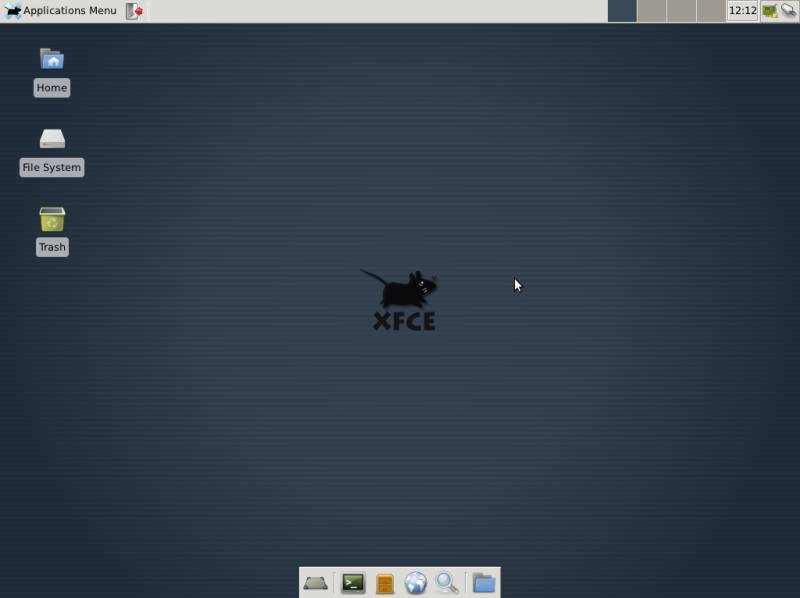Switch to the second workspace
The width and height of the screenshot is (800, 598).
point(651,11)
